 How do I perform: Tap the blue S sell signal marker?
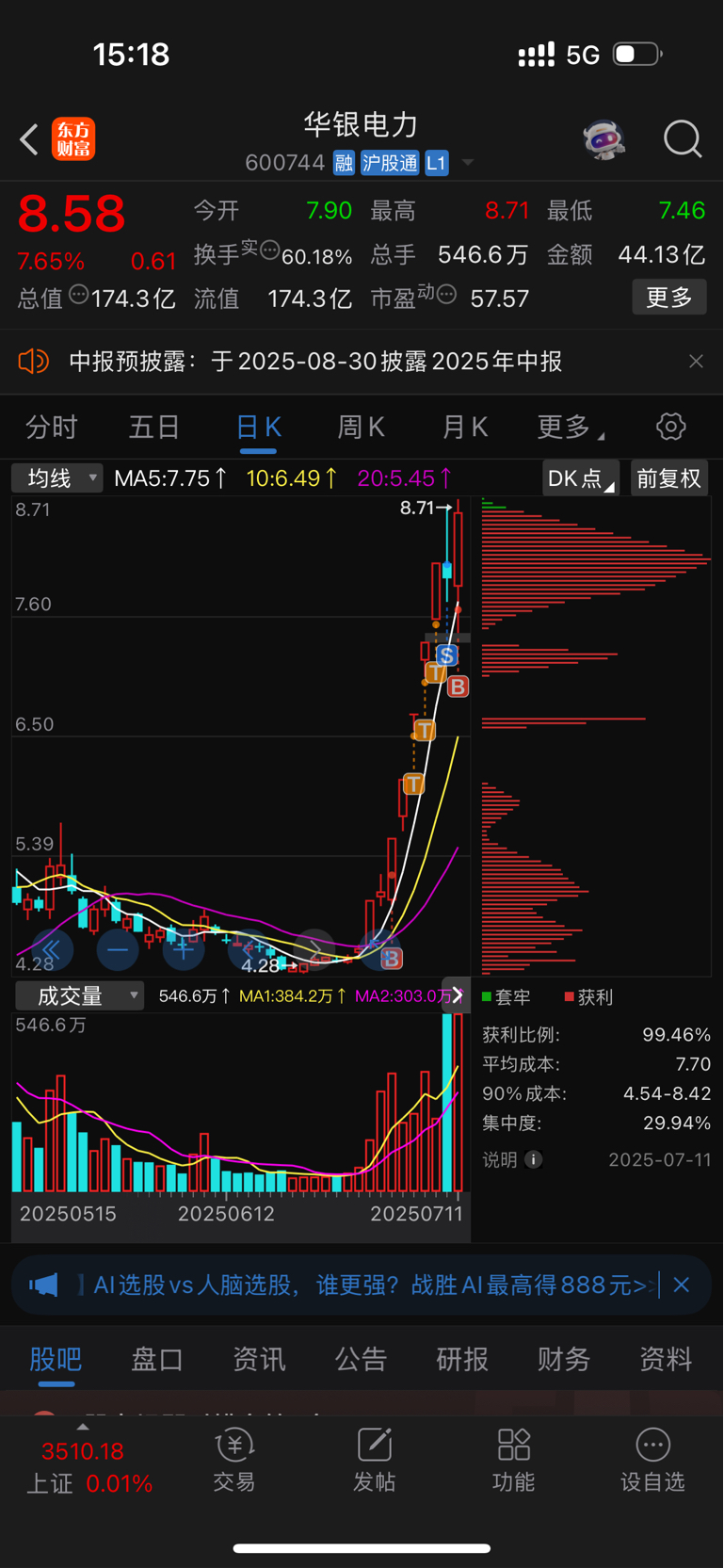click(x=447, y=655)
